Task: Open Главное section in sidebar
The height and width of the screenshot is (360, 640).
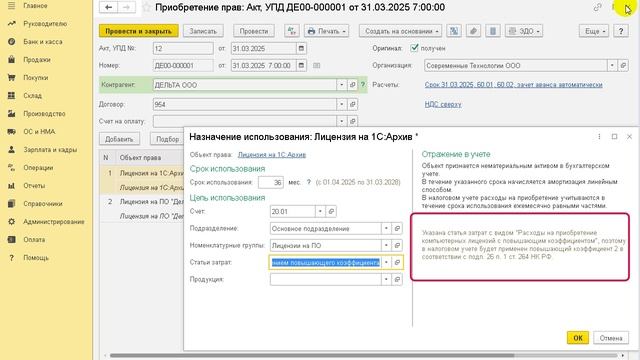Action: (x=35, y=6)
